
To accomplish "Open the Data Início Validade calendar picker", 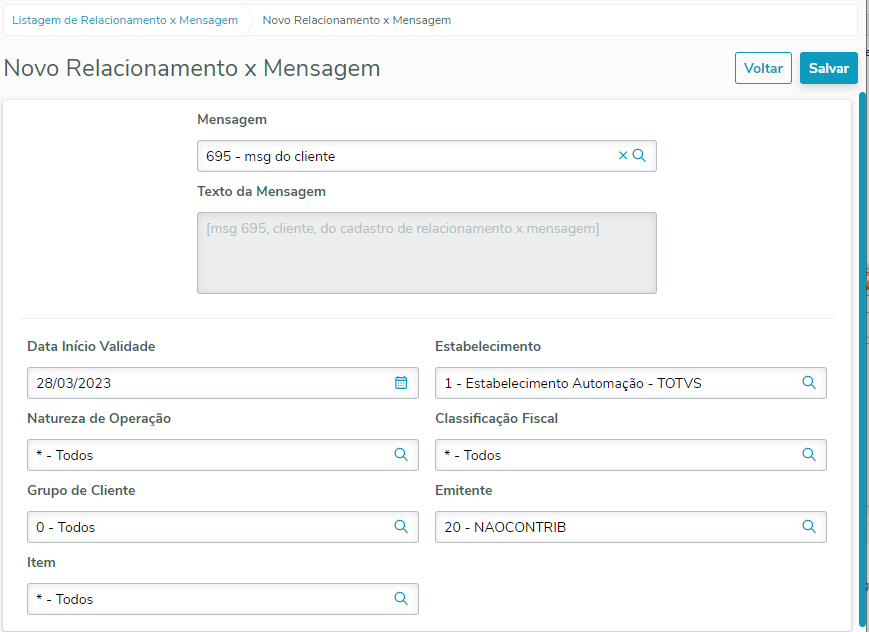I will [x=401, y=382].
